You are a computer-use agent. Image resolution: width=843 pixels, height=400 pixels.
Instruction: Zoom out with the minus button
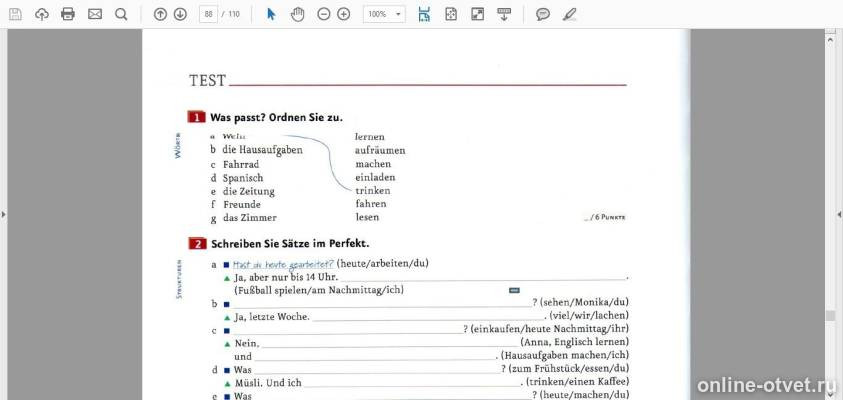[324, 14]
